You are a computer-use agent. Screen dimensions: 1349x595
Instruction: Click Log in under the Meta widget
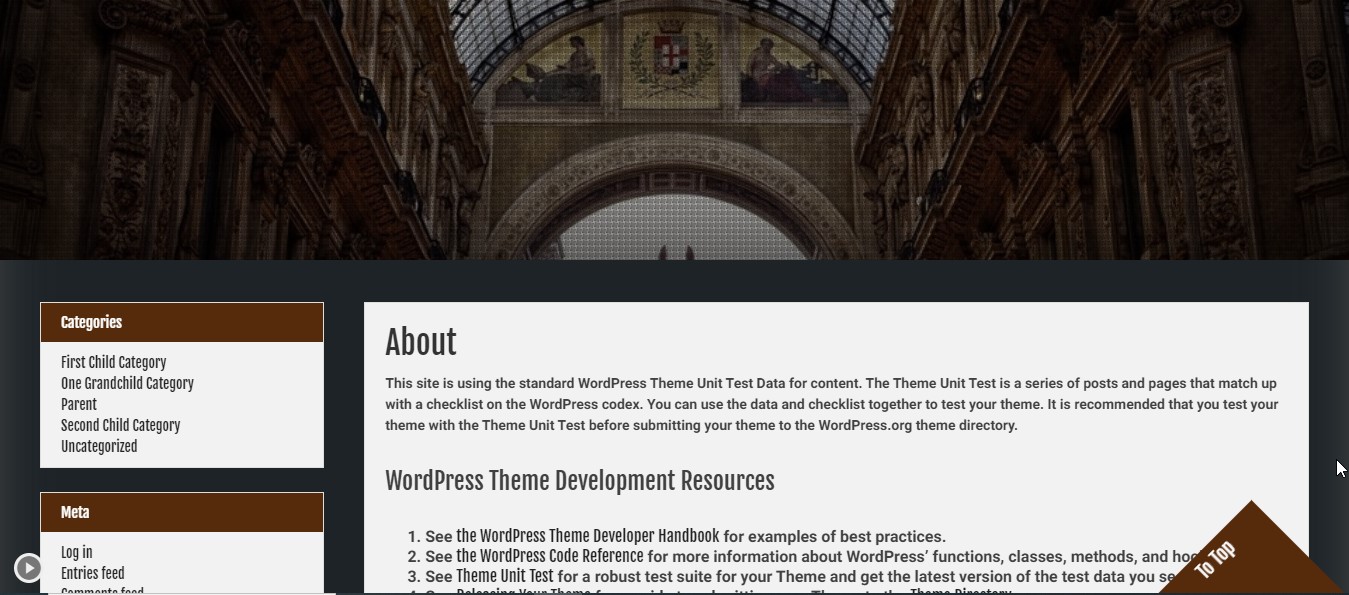click(76, 551)
